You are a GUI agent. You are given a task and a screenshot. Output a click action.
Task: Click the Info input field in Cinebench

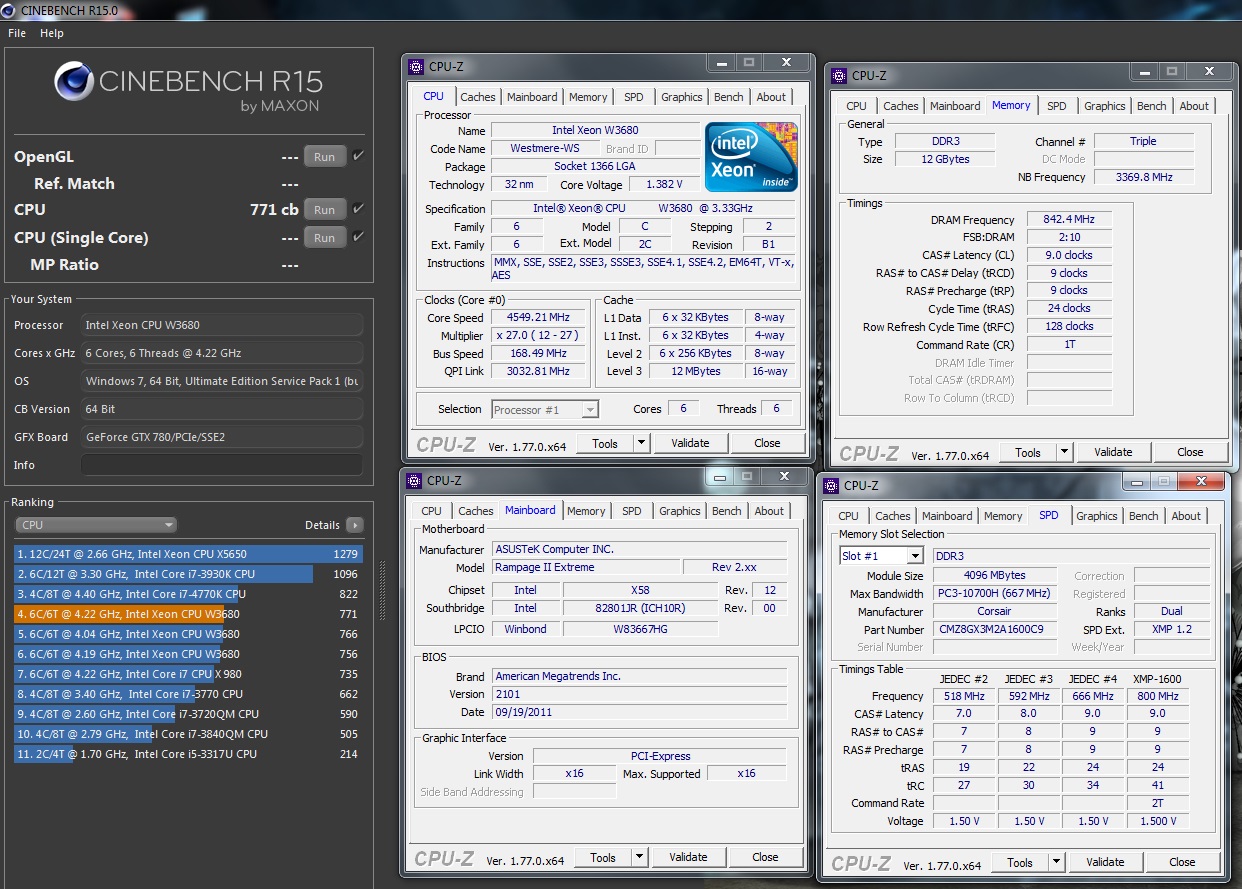point(222,465)
